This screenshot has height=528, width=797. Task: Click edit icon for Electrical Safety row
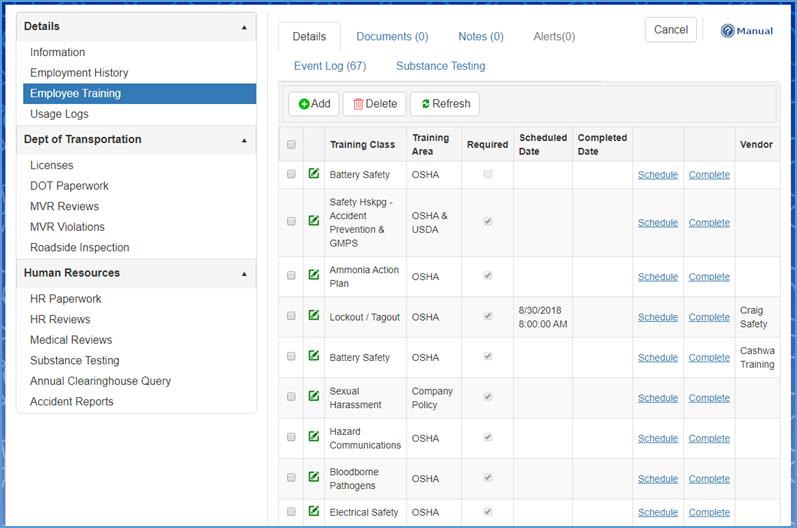pyautogui.click(x=314, y=511)
